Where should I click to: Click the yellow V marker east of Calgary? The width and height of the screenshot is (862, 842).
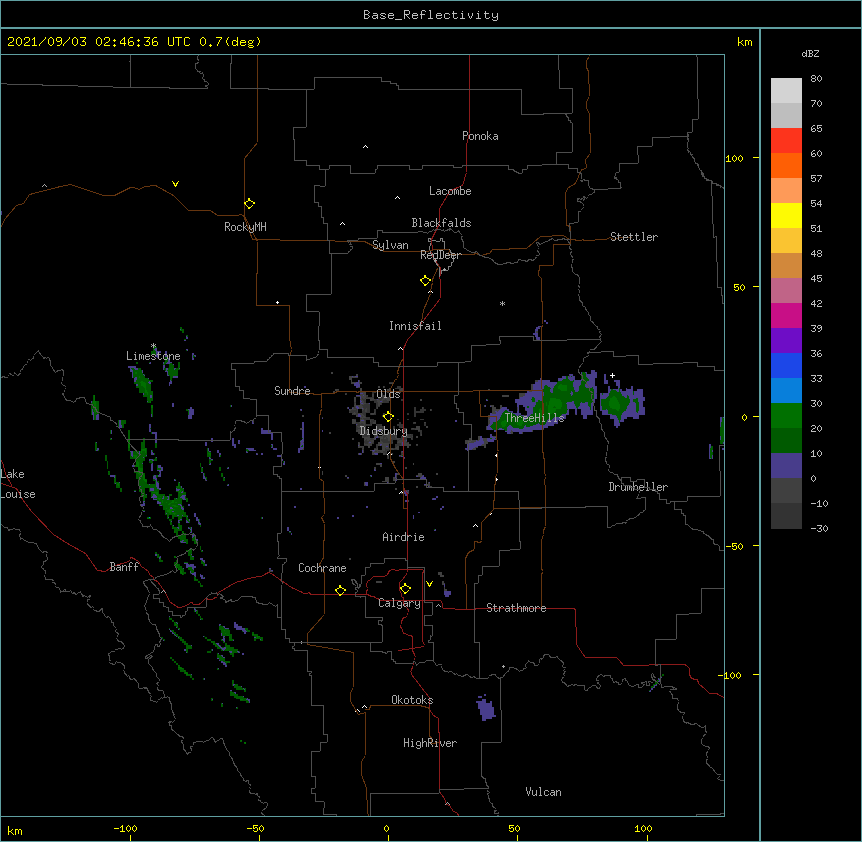tap(429, 584)
